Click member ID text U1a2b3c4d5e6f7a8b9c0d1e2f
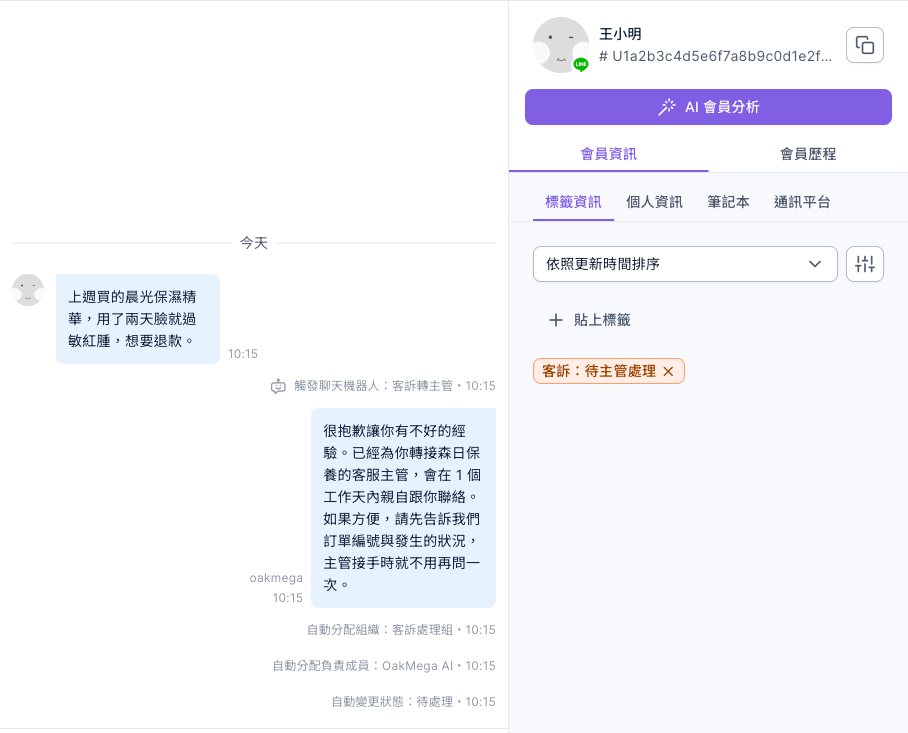This screenshot has width=908, height=733. pyautogui.click(x=715, y=56)
